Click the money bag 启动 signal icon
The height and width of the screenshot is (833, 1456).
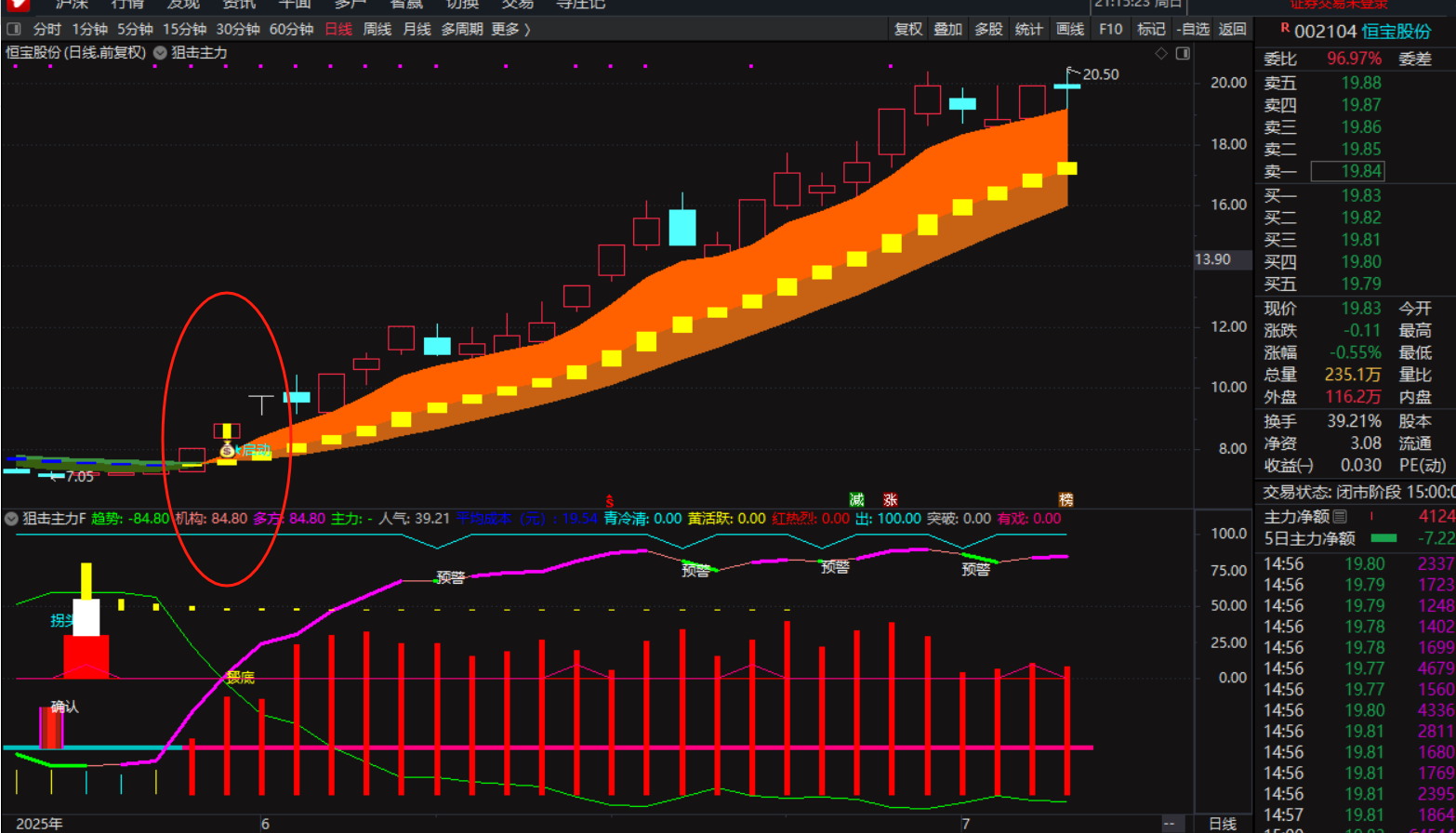tap(227, 451)
